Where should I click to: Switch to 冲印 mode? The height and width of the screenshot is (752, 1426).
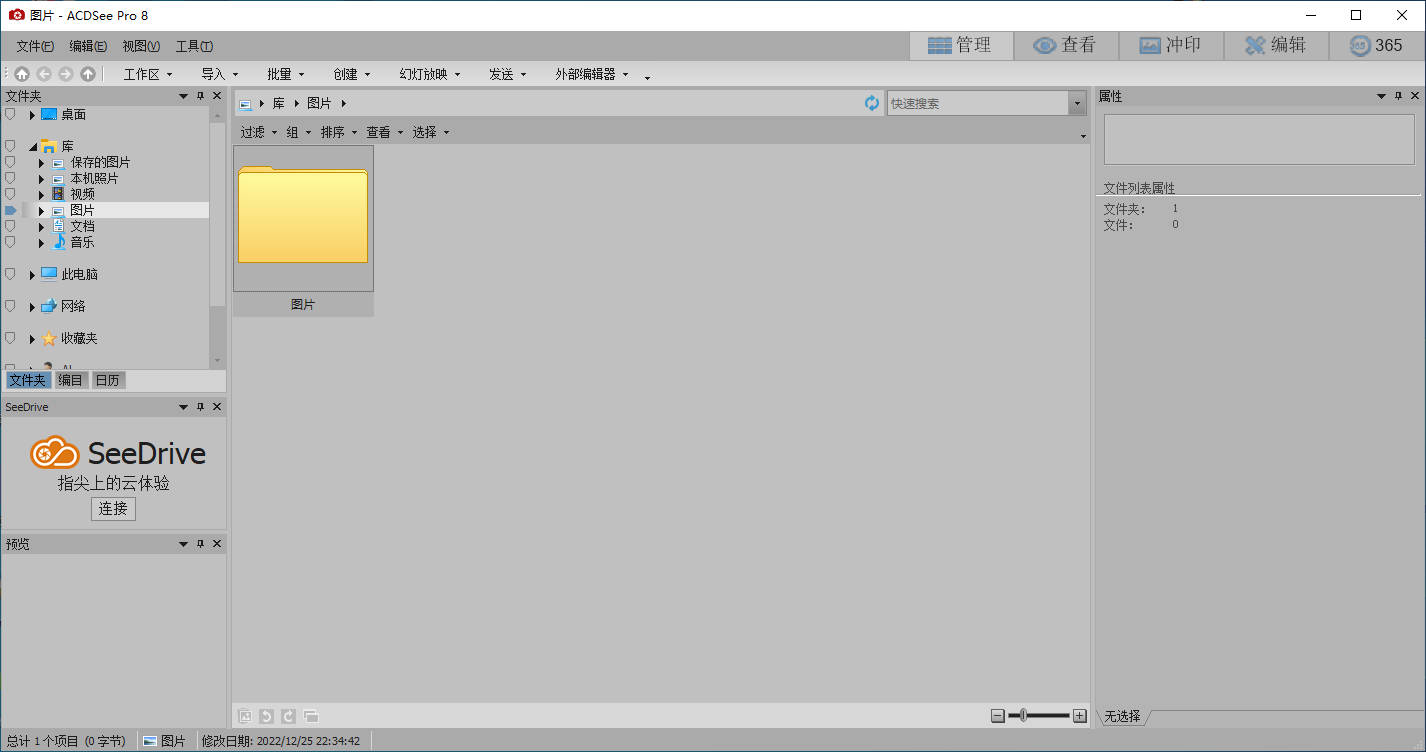[1171, 45]
